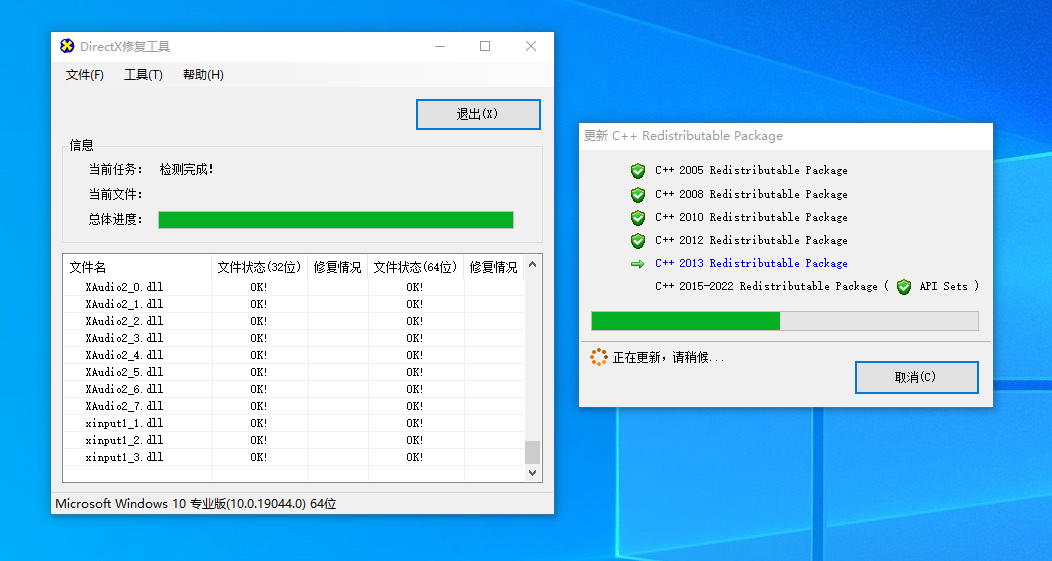Select the xinput1_2.dll row
This screenshot has height=561, width=1052.
pos(294,440)
